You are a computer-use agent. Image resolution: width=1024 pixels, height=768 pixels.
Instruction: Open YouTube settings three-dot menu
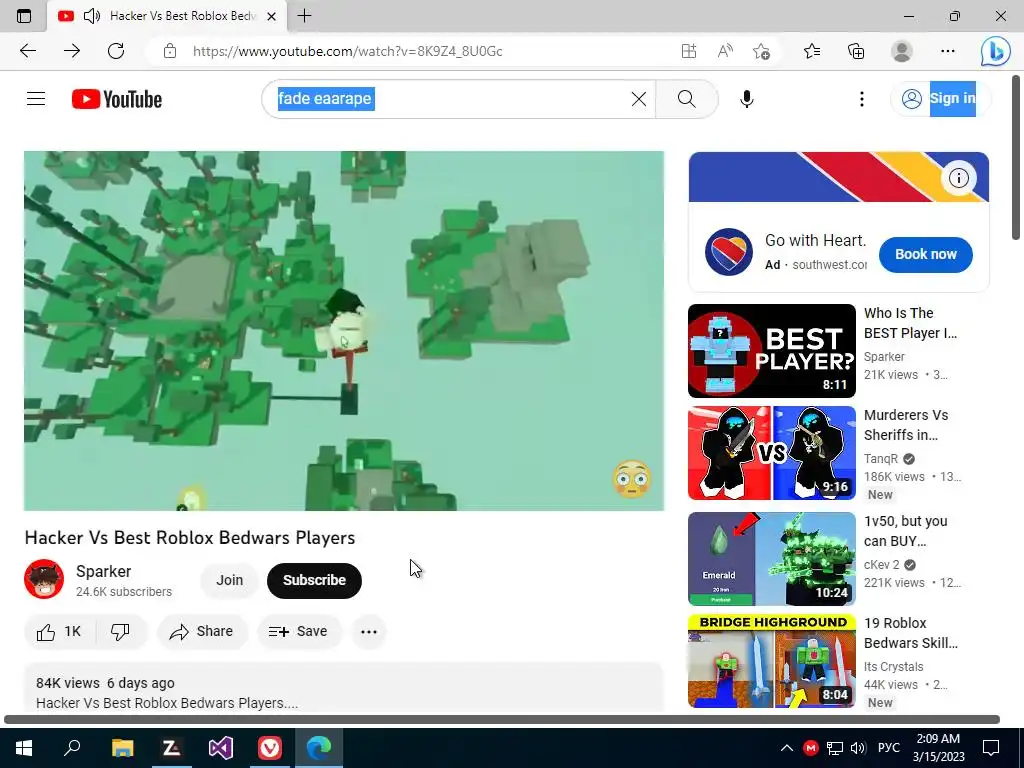[861, 99]
